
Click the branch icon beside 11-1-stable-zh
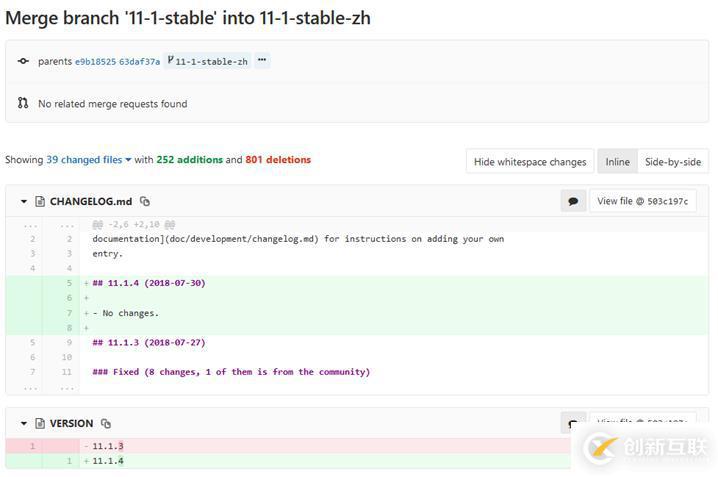[171, 61]
